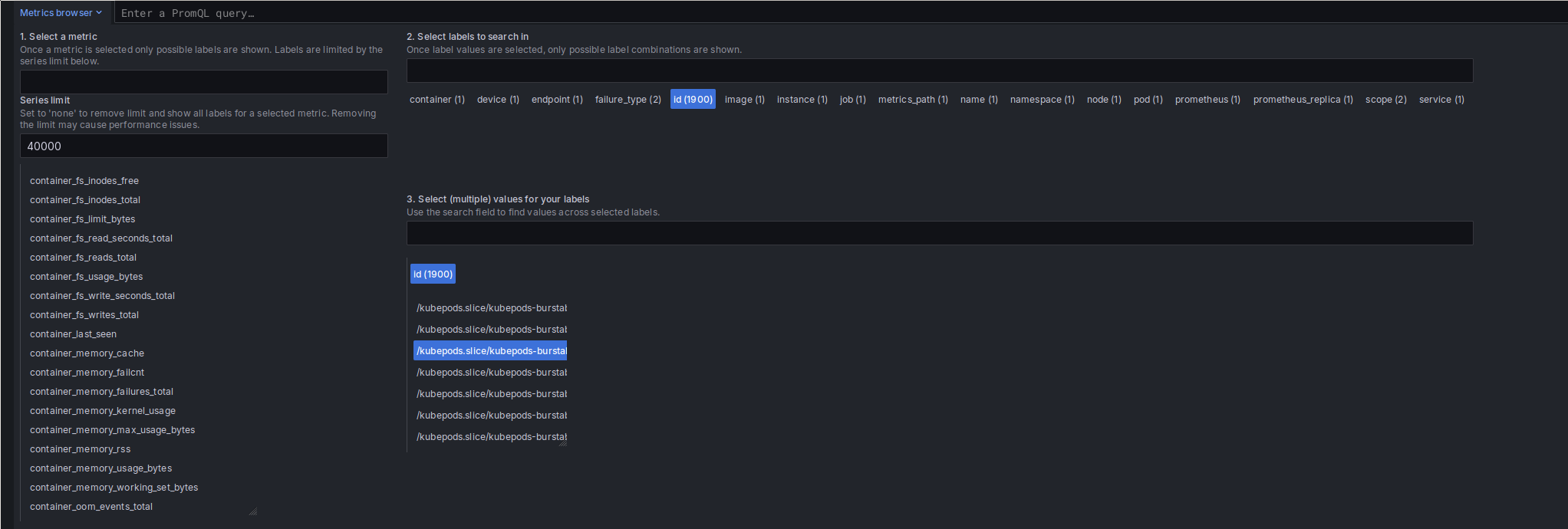Choose metric container_oom_events_total
The height and width of the screenshot is (529, 1568).
[x=91, y=507]
